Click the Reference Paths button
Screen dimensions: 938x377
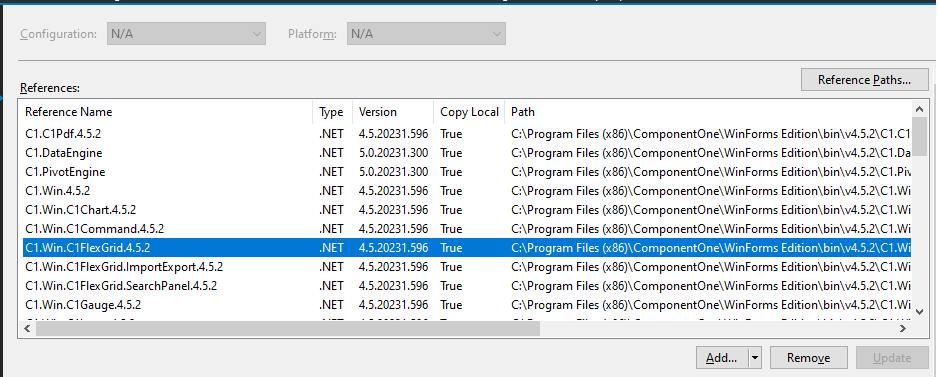pos(864,80)
